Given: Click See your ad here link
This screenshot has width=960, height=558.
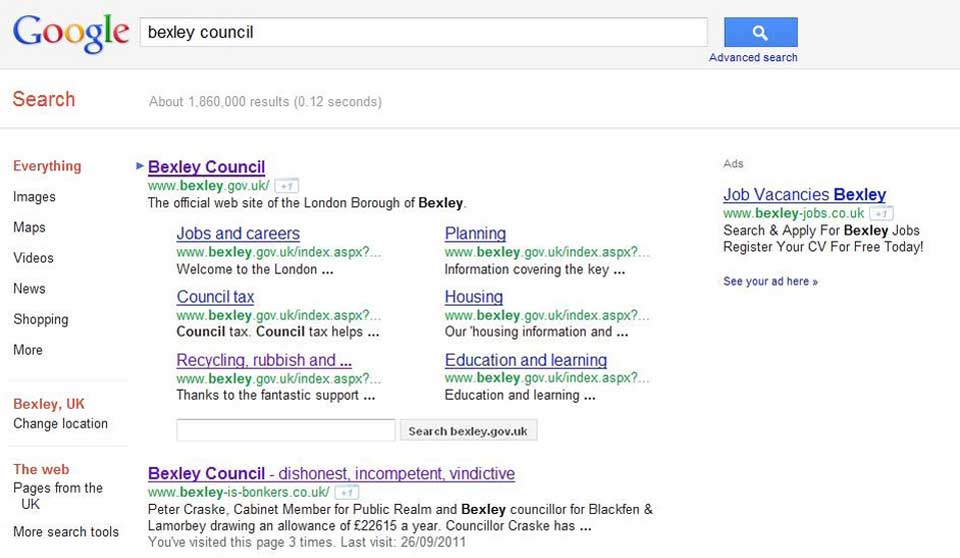Looking at the screenshot, I should pos(770,281).
